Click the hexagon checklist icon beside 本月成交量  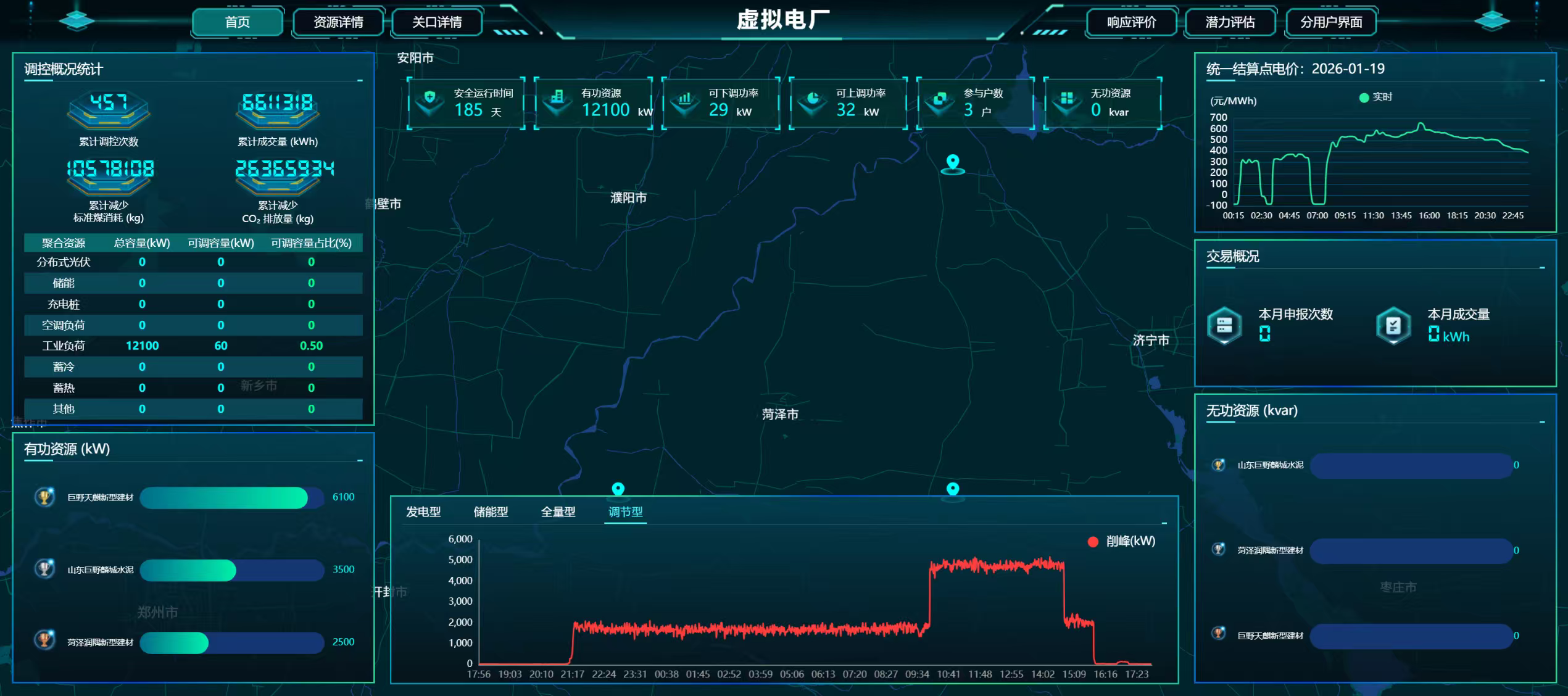pos(1393,325)
